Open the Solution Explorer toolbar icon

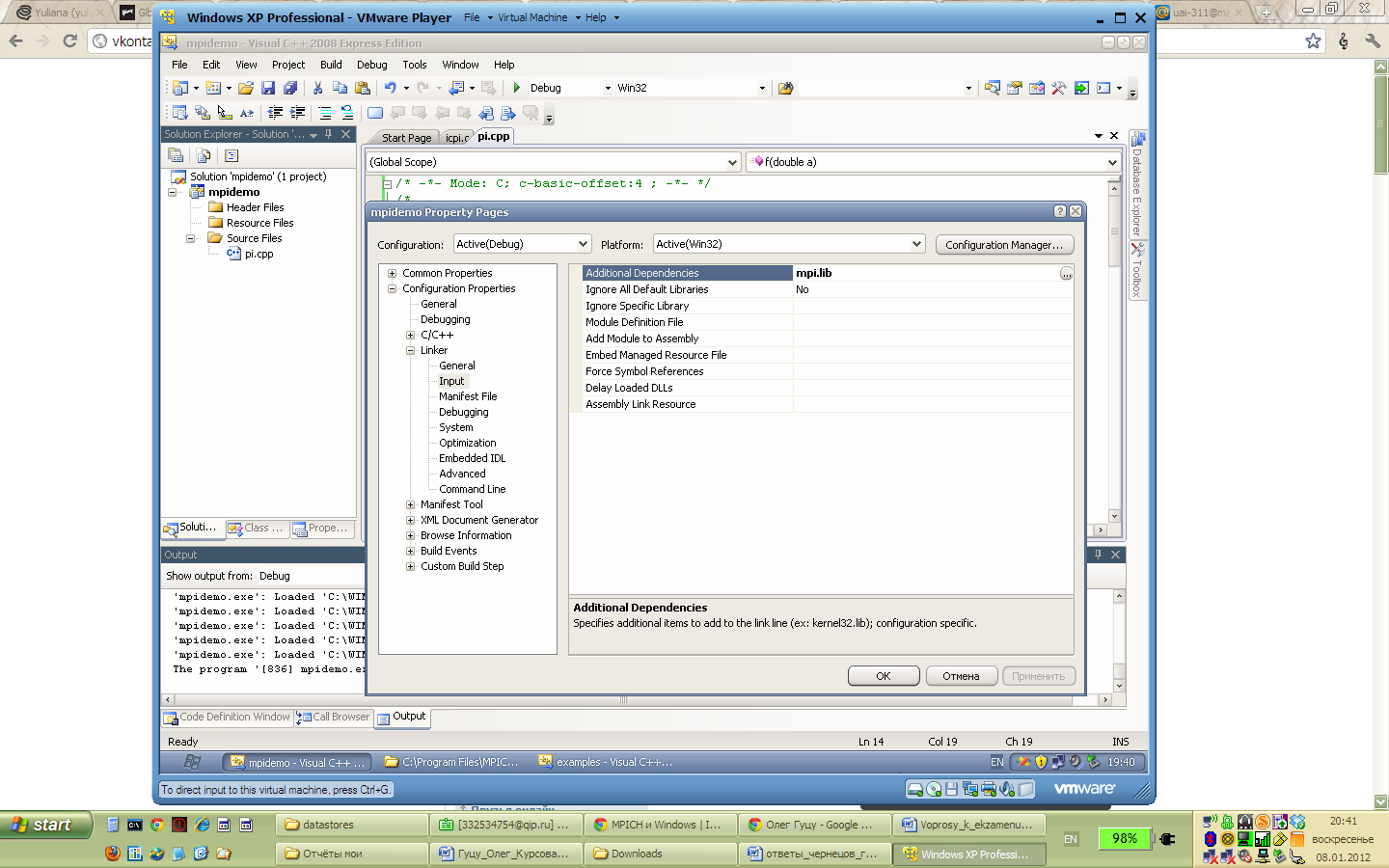pyautogui.click(x=993, y=88)
